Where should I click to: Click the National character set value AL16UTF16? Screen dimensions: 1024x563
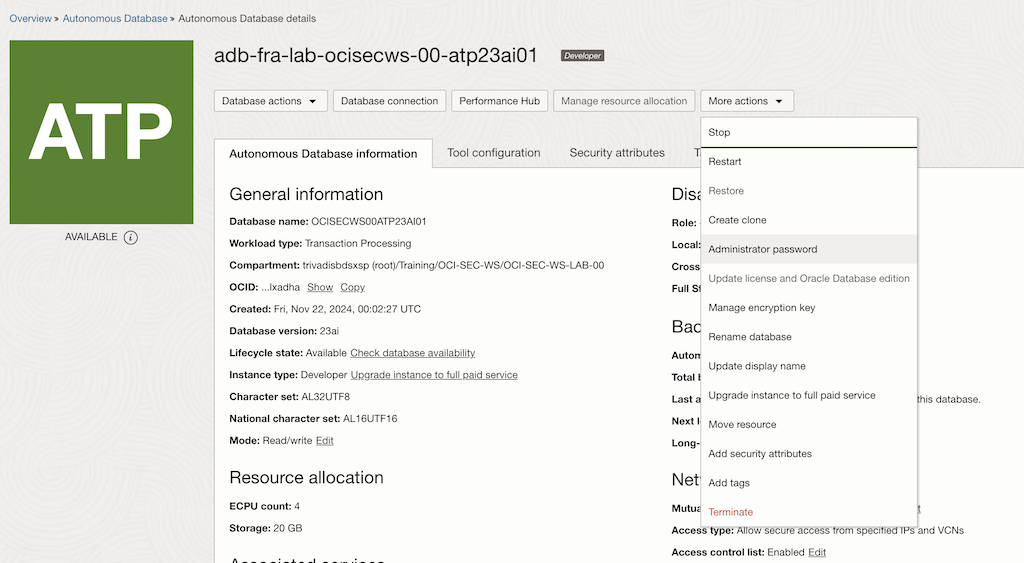(x=370, y=419)
